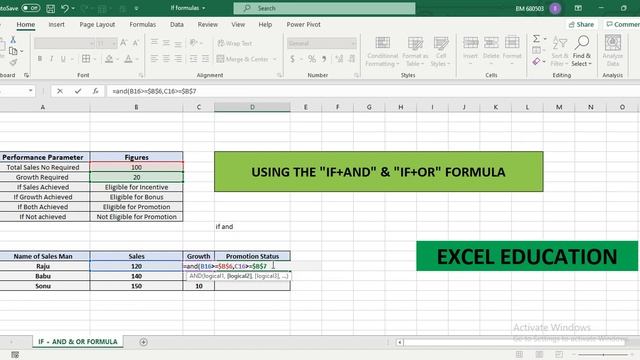
Task: Click the horizontal scrollbar left arrow
Action: click(x=400, y=342)
